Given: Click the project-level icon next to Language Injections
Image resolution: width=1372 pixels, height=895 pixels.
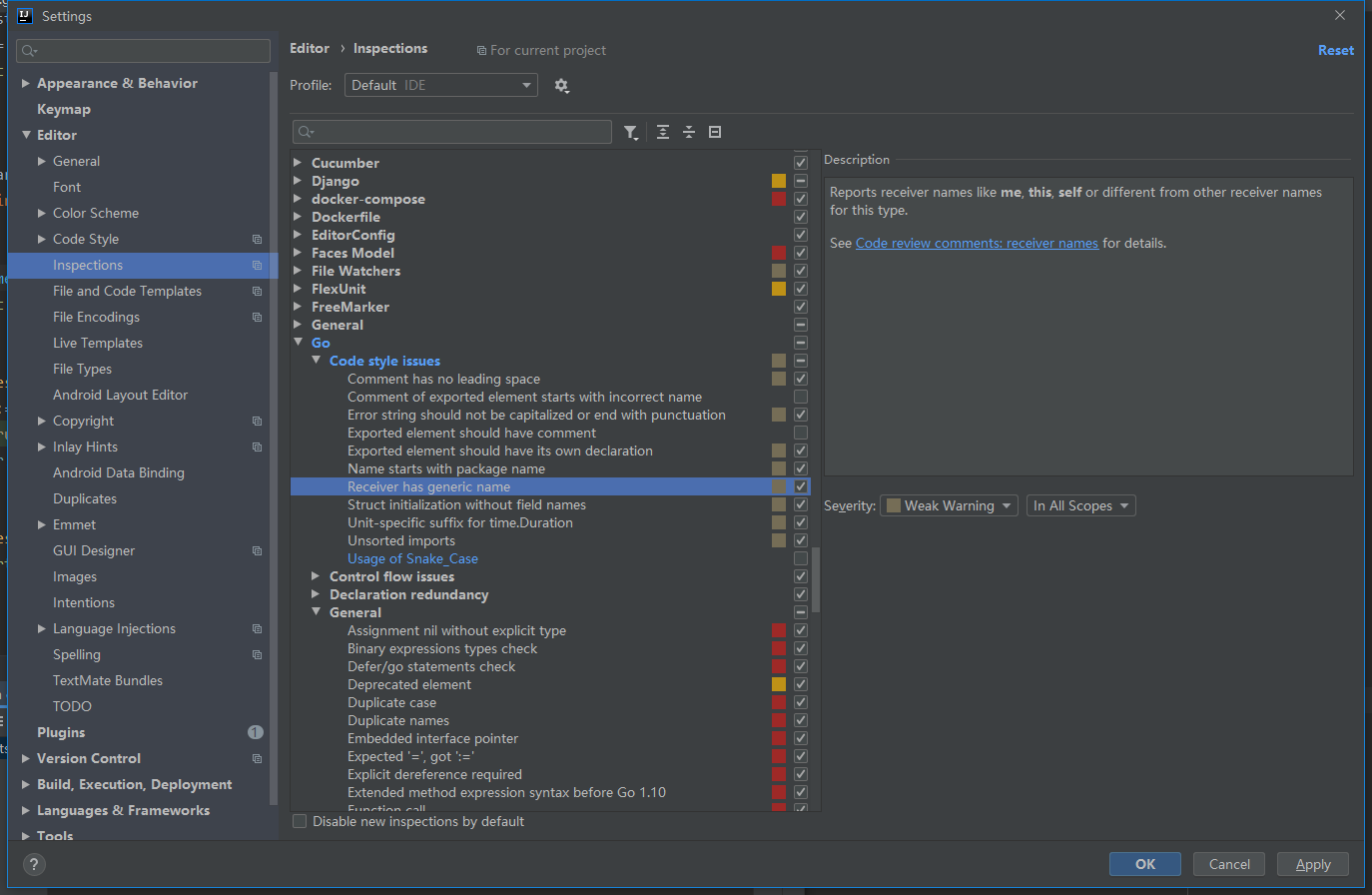Looking at the screenshot, I should [257, 629].
